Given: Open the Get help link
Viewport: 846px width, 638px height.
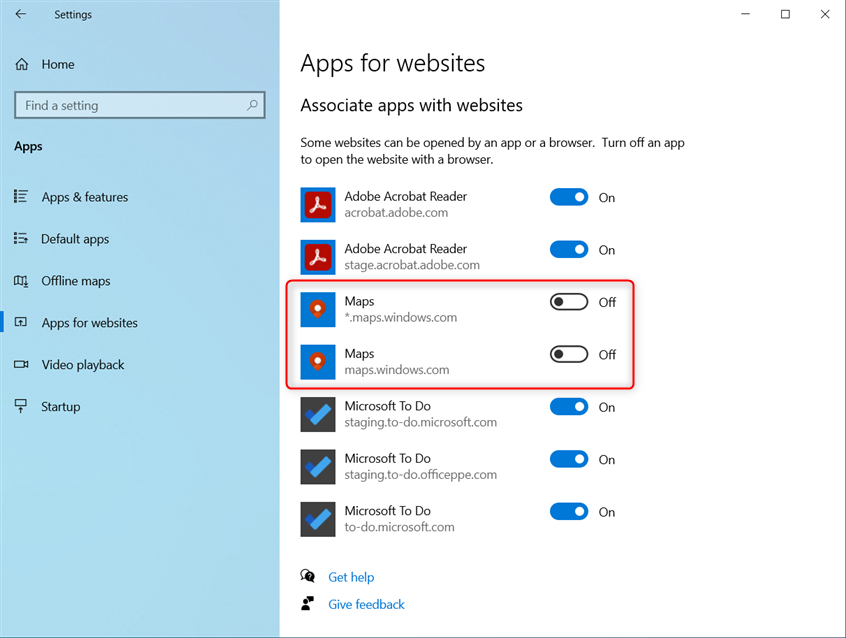Looking at the screenshot, I should 351,577.
